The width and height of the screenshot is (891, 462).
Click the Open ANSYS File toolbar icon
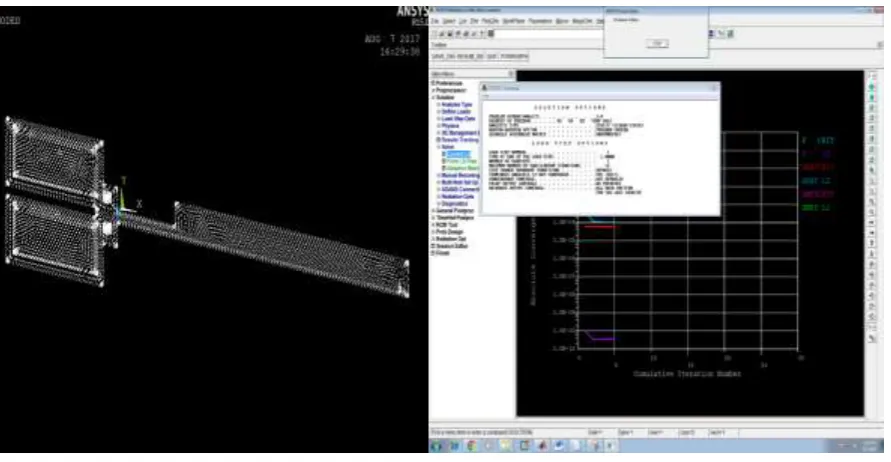tap(442, 34)
